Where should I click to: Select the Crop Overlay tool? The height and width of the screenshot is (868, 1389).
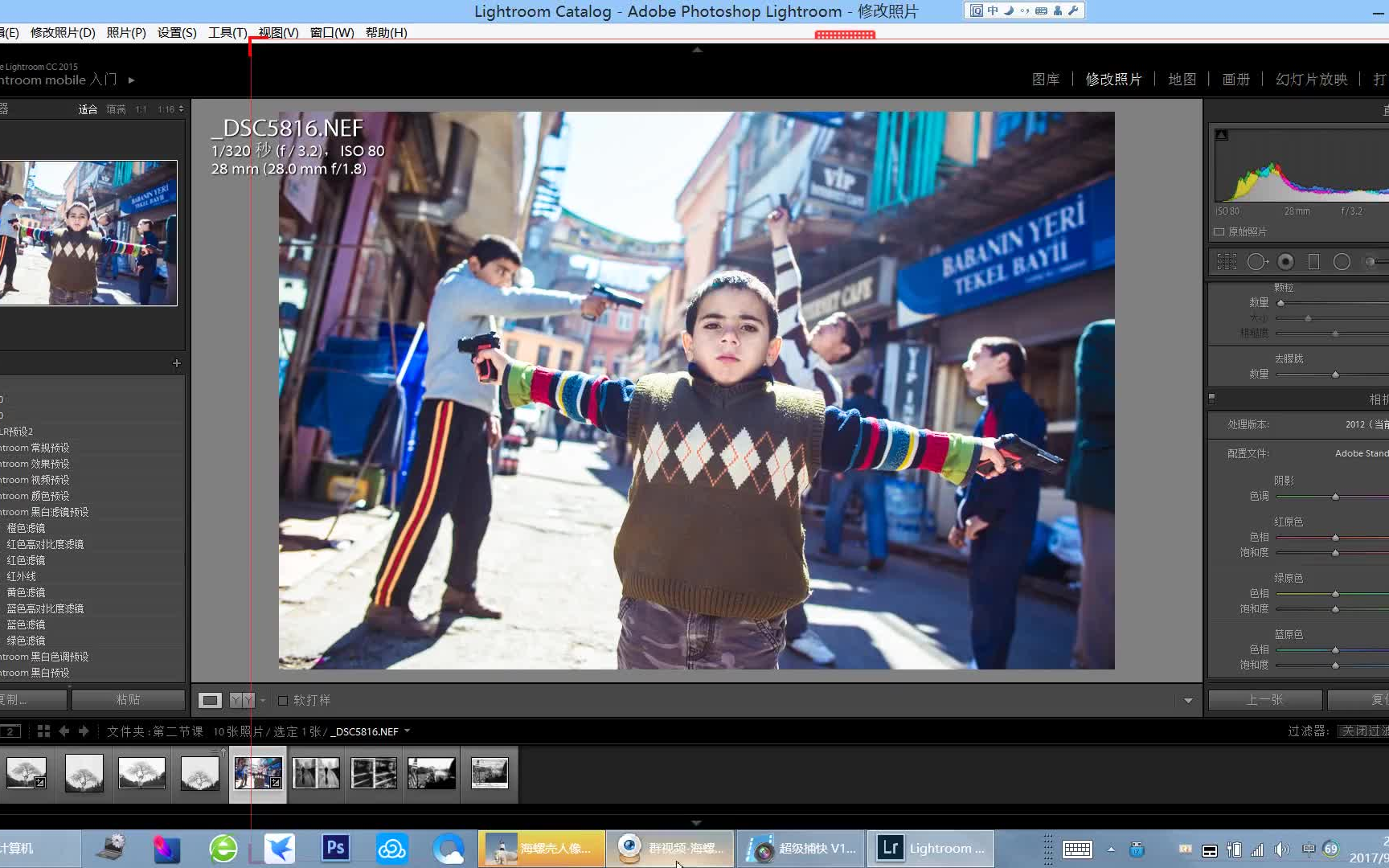pos(1227,262)
